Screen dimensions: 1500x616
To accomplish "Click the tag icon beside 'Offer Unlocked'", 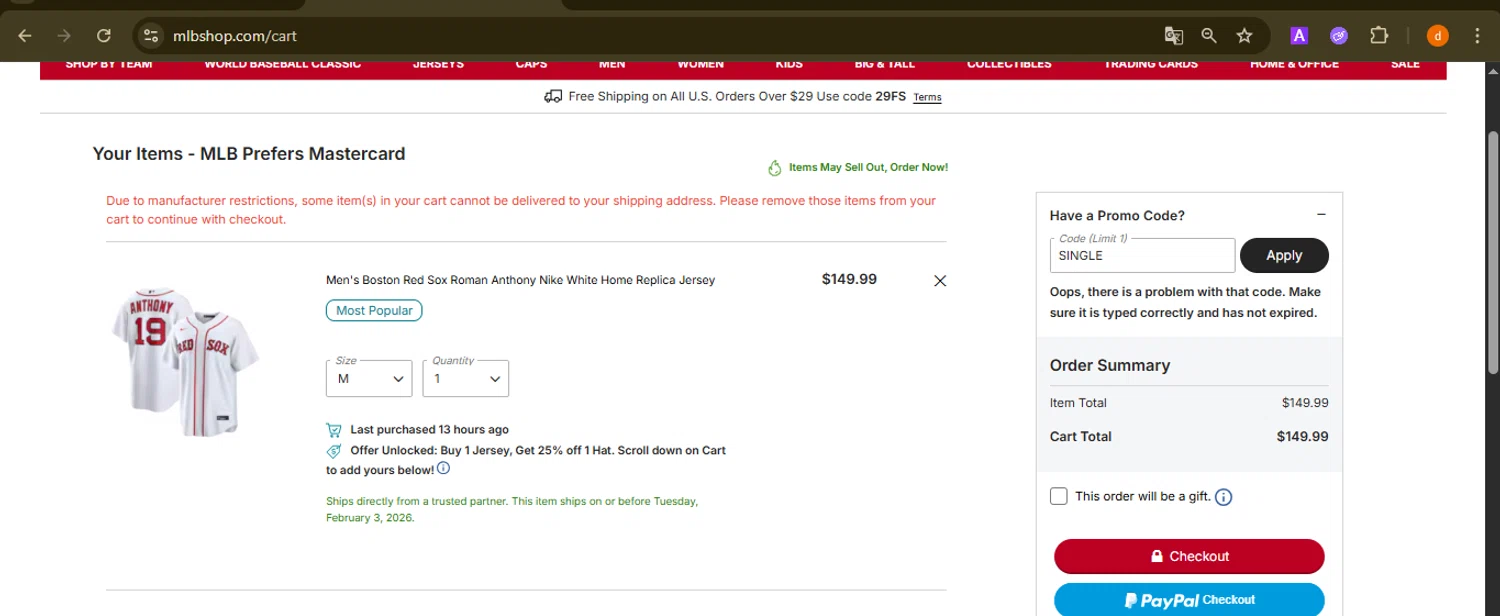I will click(x=334, y=451).
